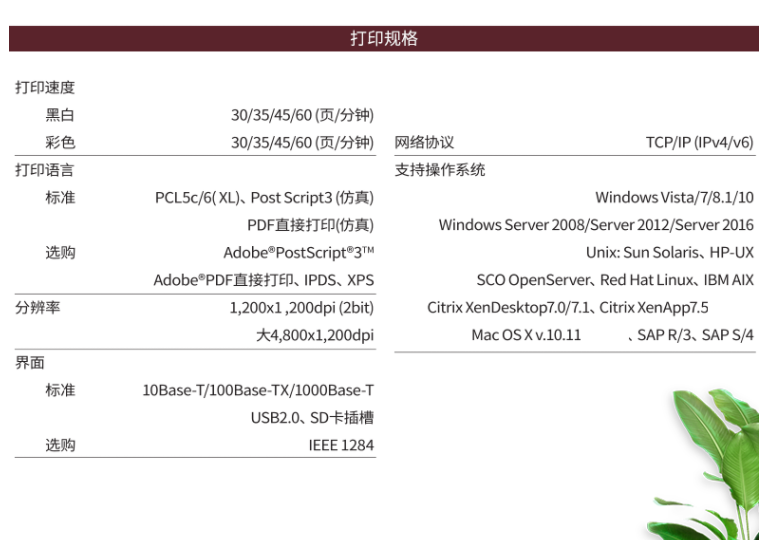
Task: Click the PDF直接打印(仿真) line
Action: pyautogui.click(x=310, y=225)
